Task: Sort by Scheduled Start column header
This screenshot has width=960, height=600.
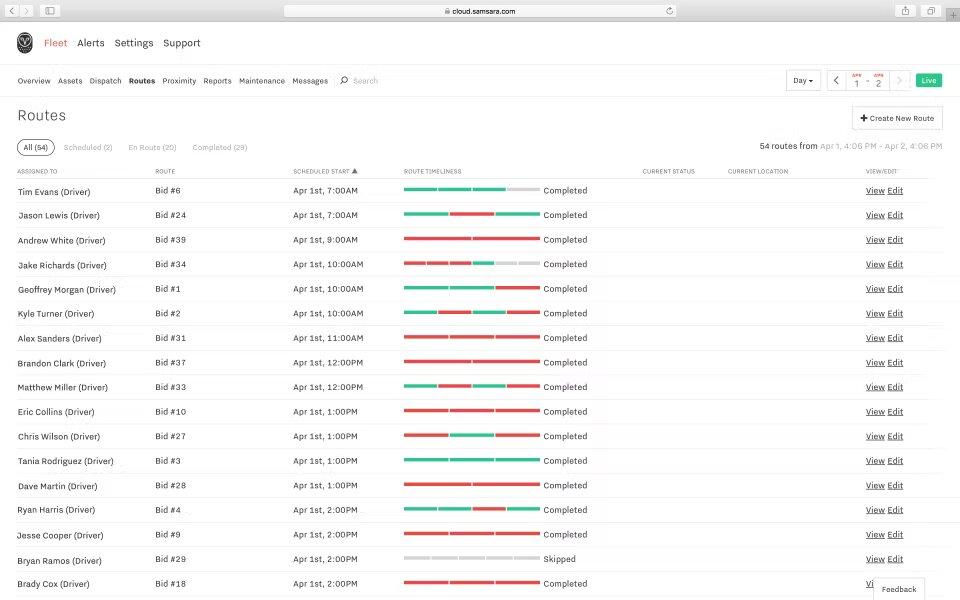Action: 324,171
